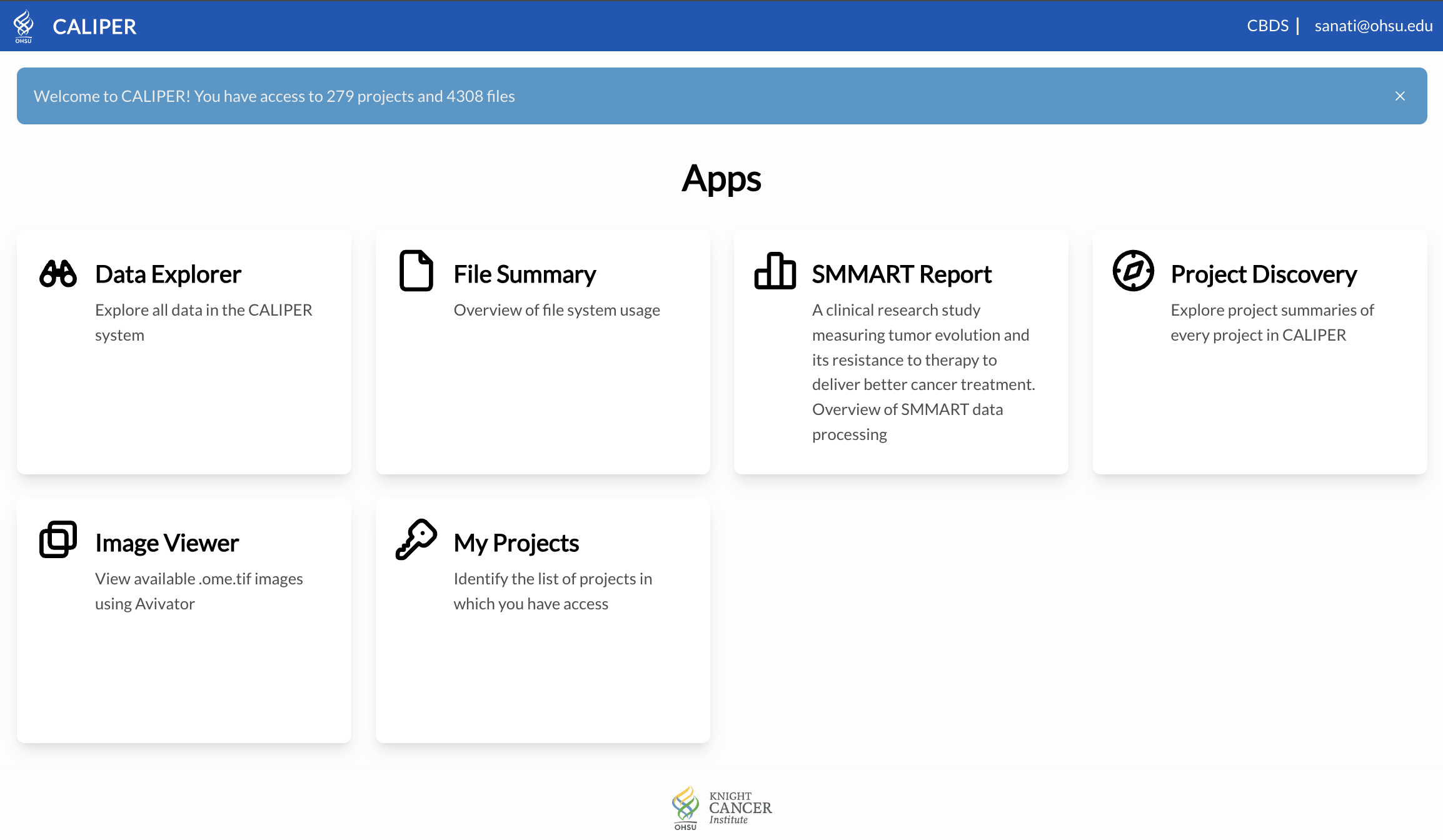Open the File Summary app title

click(525, 274)
